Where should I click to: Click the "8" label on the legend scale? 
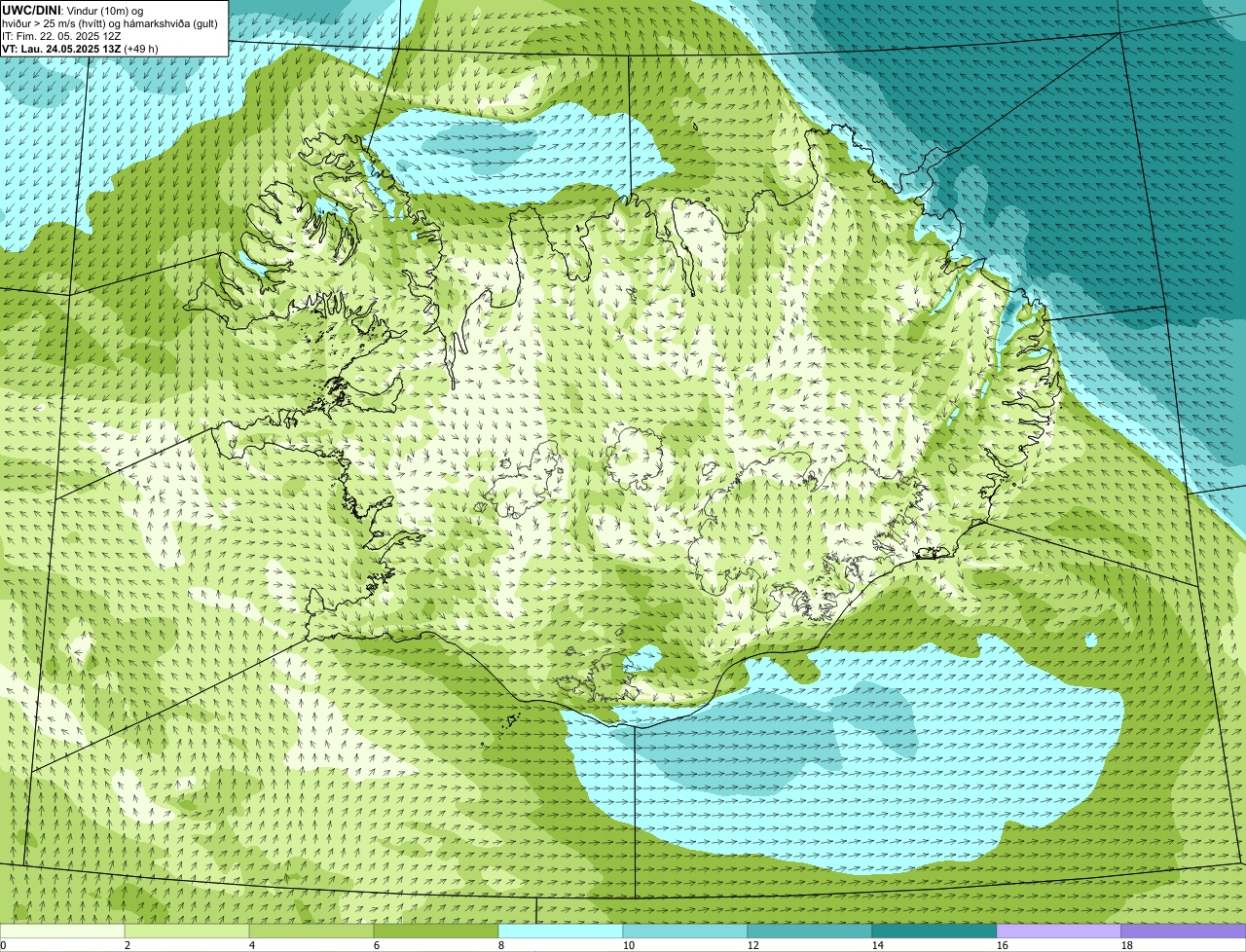click(x=501, y=945)
